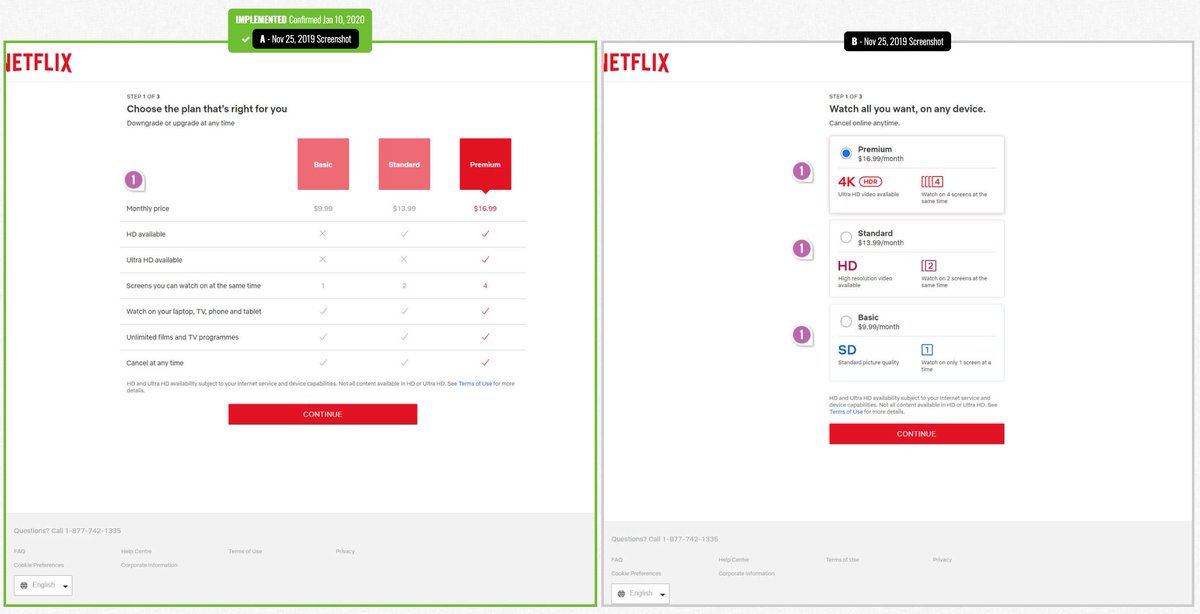This screenshot has height=614, width=1200.
Task: Open Cookie Preferences footer link in version B
Action: click(636, 573)
